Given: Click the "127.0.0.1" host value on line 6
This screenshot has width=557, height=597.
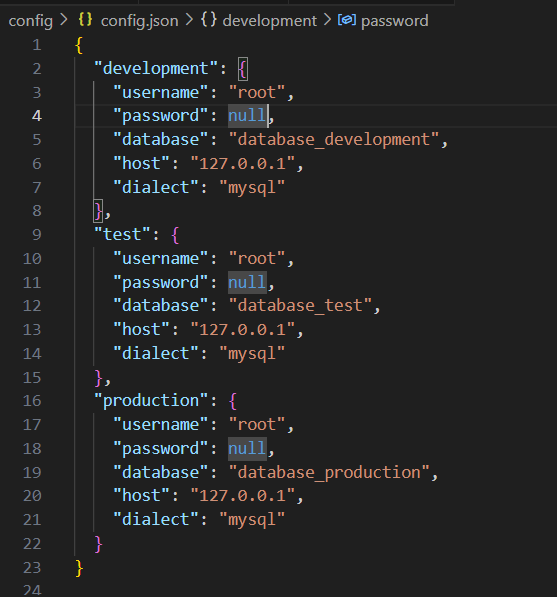Looking at the screenshot, I should click(x=243, y=164).
